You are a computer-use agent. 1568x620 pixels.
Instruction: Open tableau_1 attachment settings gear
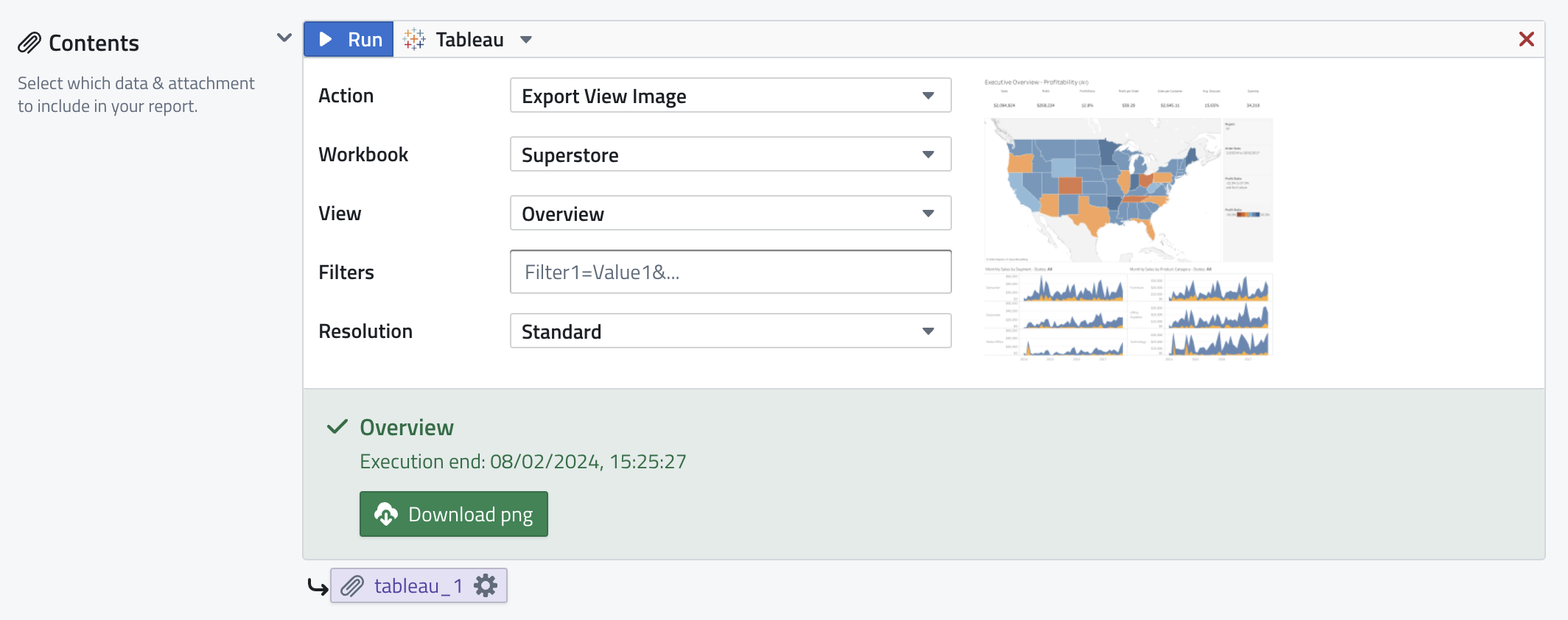[x=486, y=586]
